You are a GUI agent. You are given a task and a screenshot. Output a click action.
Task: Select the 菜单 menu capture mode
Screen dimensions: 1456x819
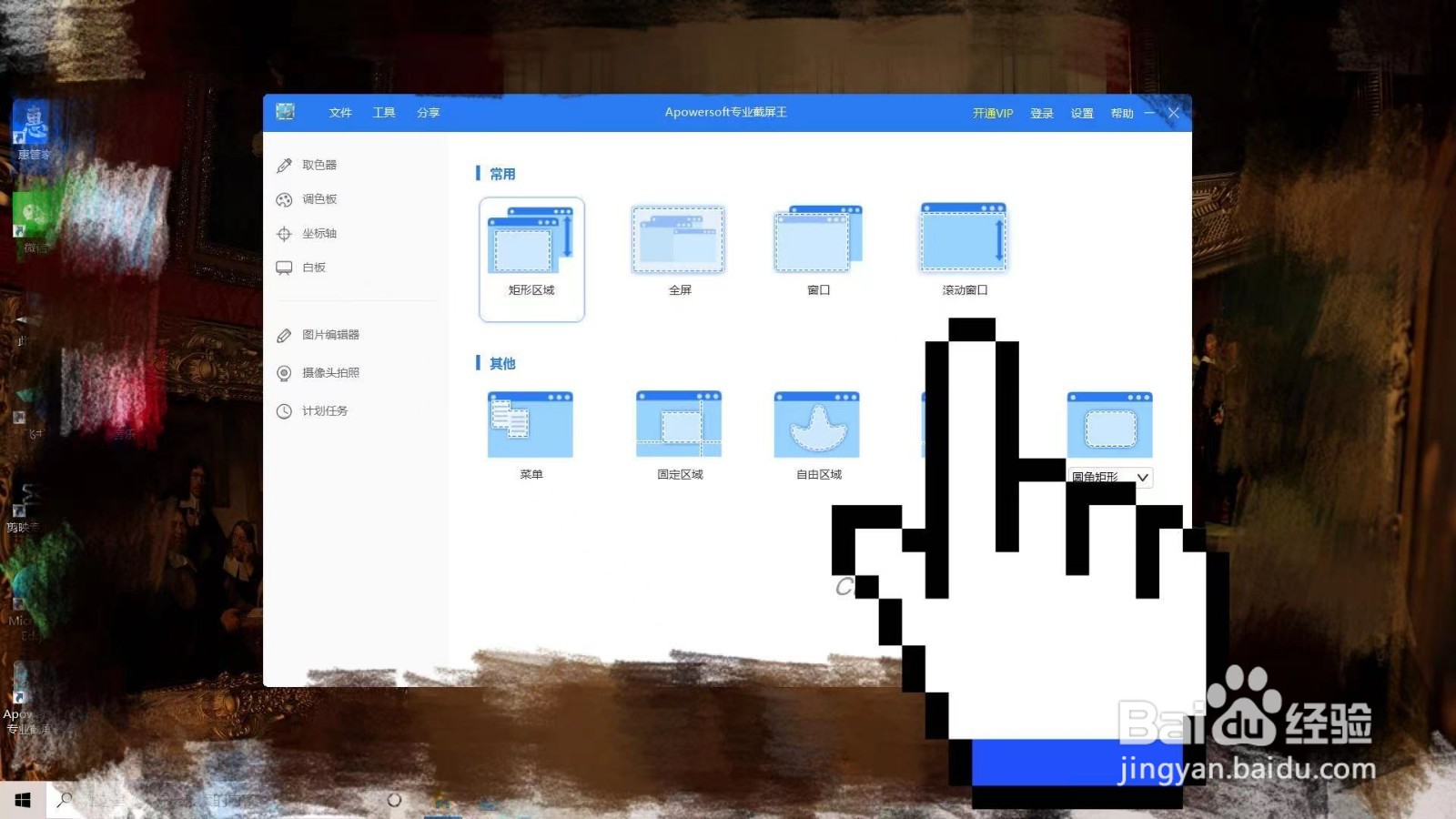coord(531,436)
